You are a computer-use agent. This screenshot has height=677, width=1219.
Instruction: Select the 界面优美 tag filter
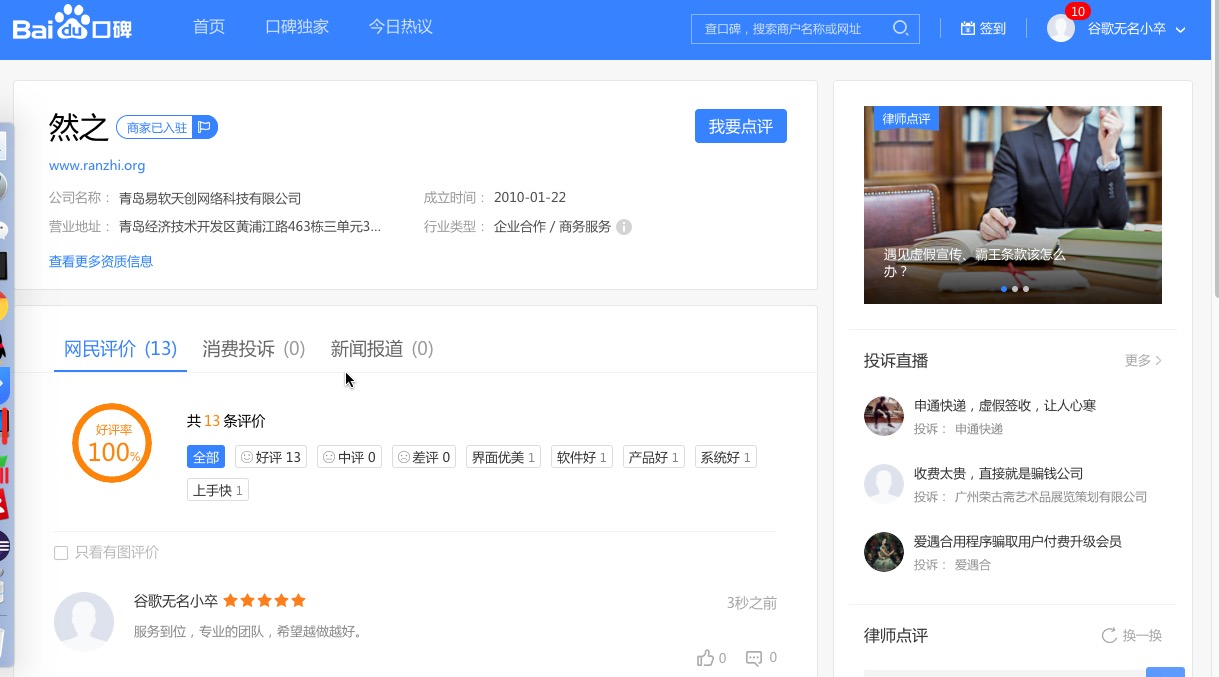click(x=504, y=457)
